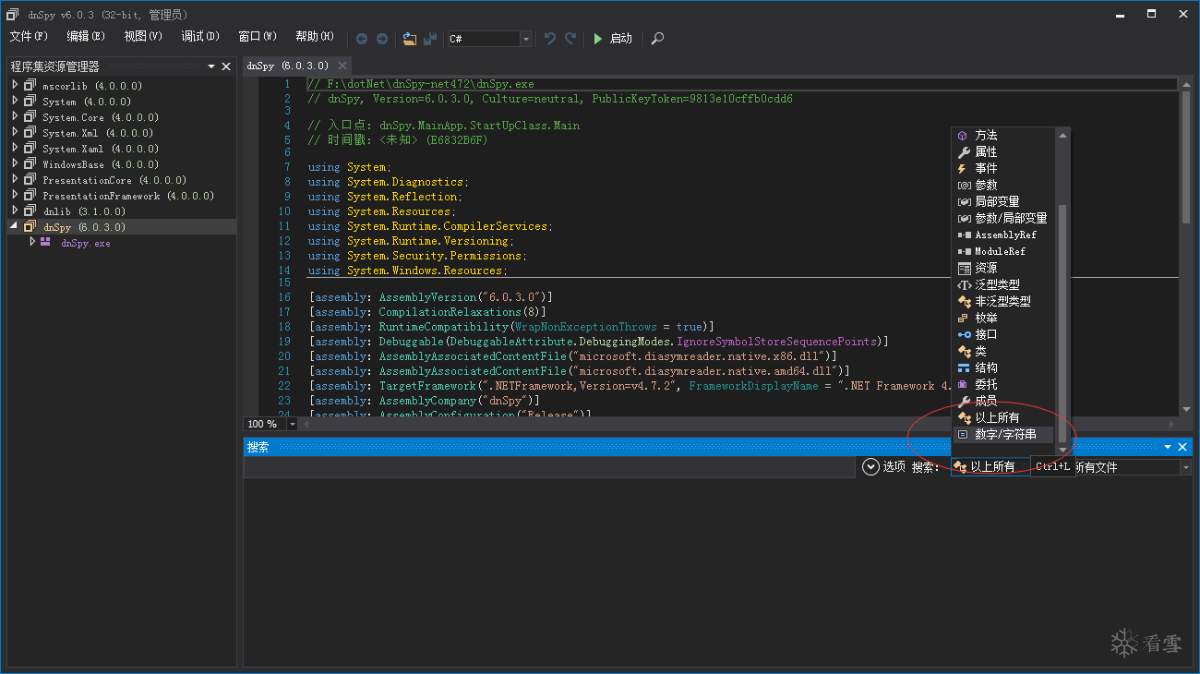Expand the dnSpy.exe module node
1200x674 pixels.
coord(32,242)
